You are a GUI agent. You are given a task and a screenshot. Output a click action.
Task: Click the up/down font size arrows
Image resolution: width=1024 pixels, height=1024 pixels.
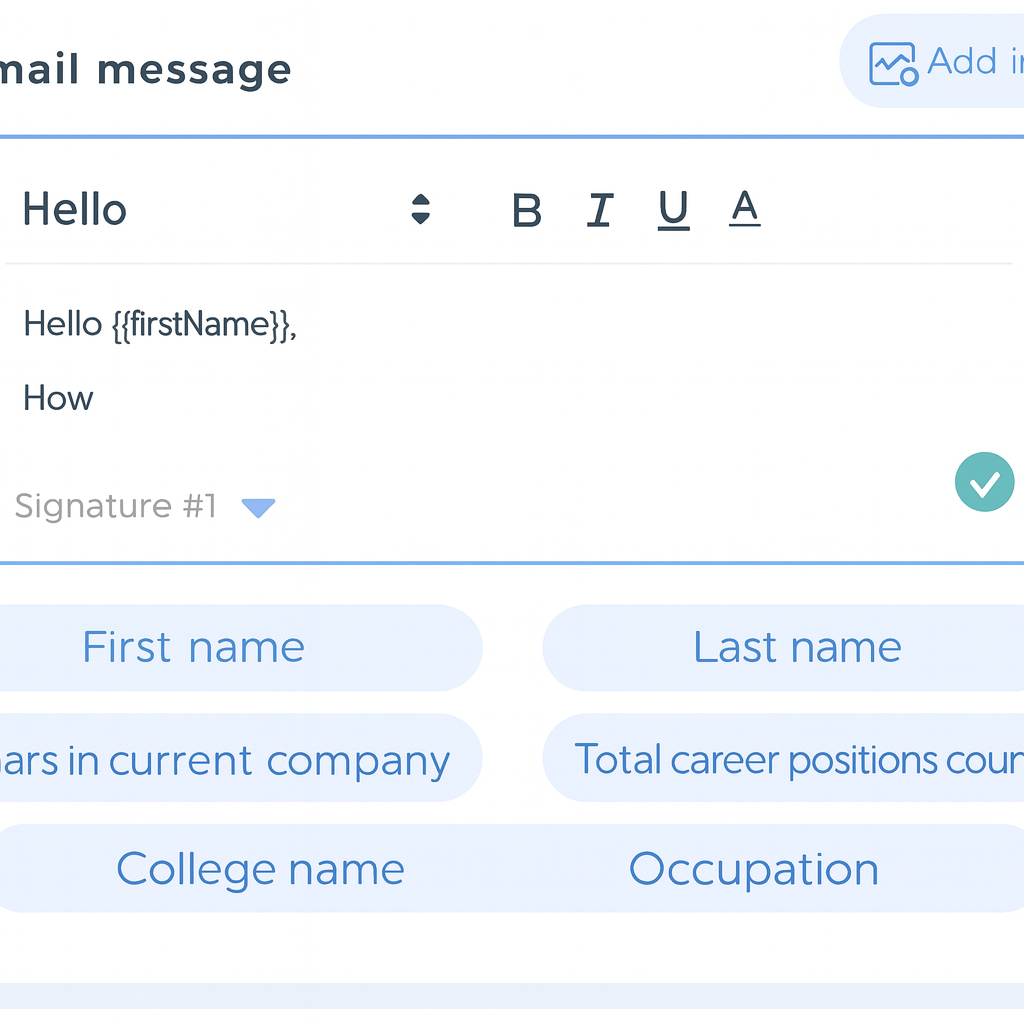click(421, 210)
